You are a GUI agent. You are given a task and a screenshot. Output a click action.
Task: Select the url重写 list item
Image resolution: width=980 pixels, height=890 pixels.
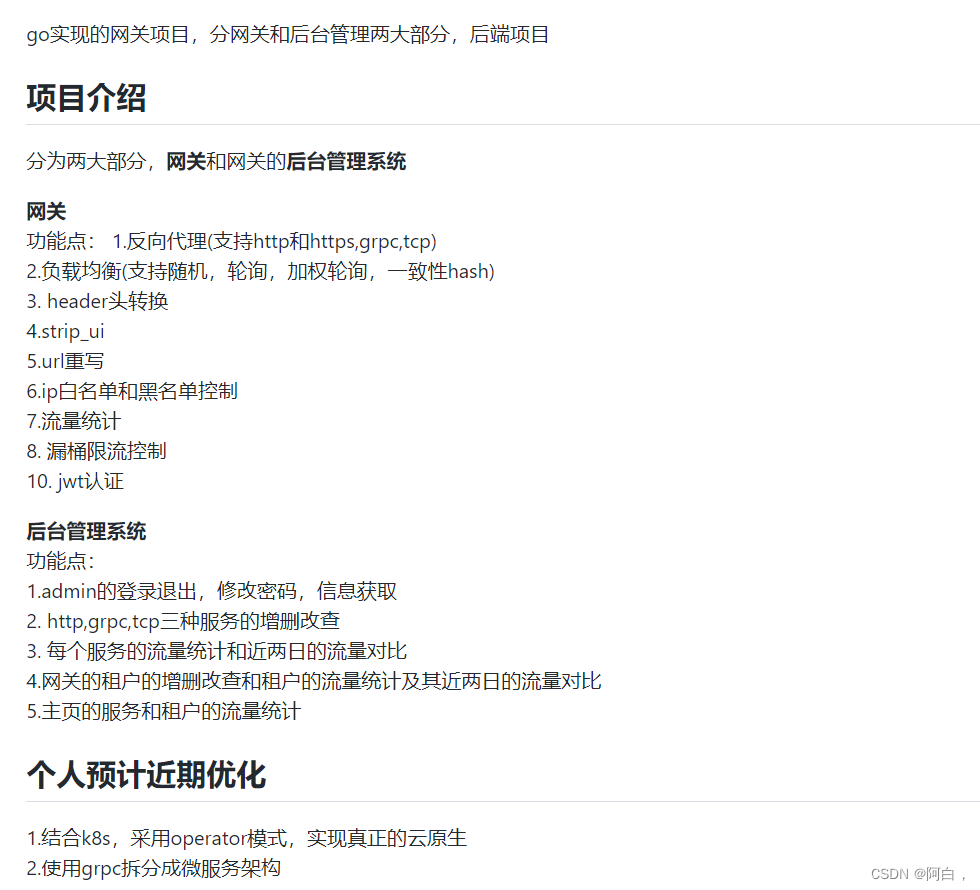65,361
